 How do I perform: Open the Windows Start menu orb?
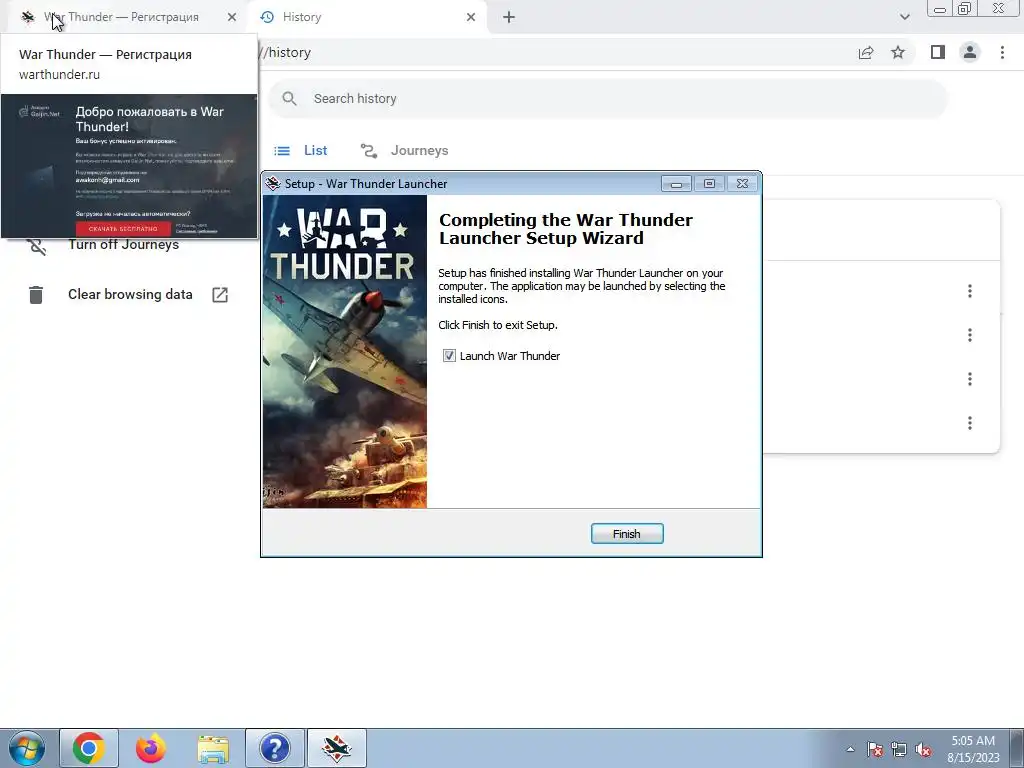(27, 748)
